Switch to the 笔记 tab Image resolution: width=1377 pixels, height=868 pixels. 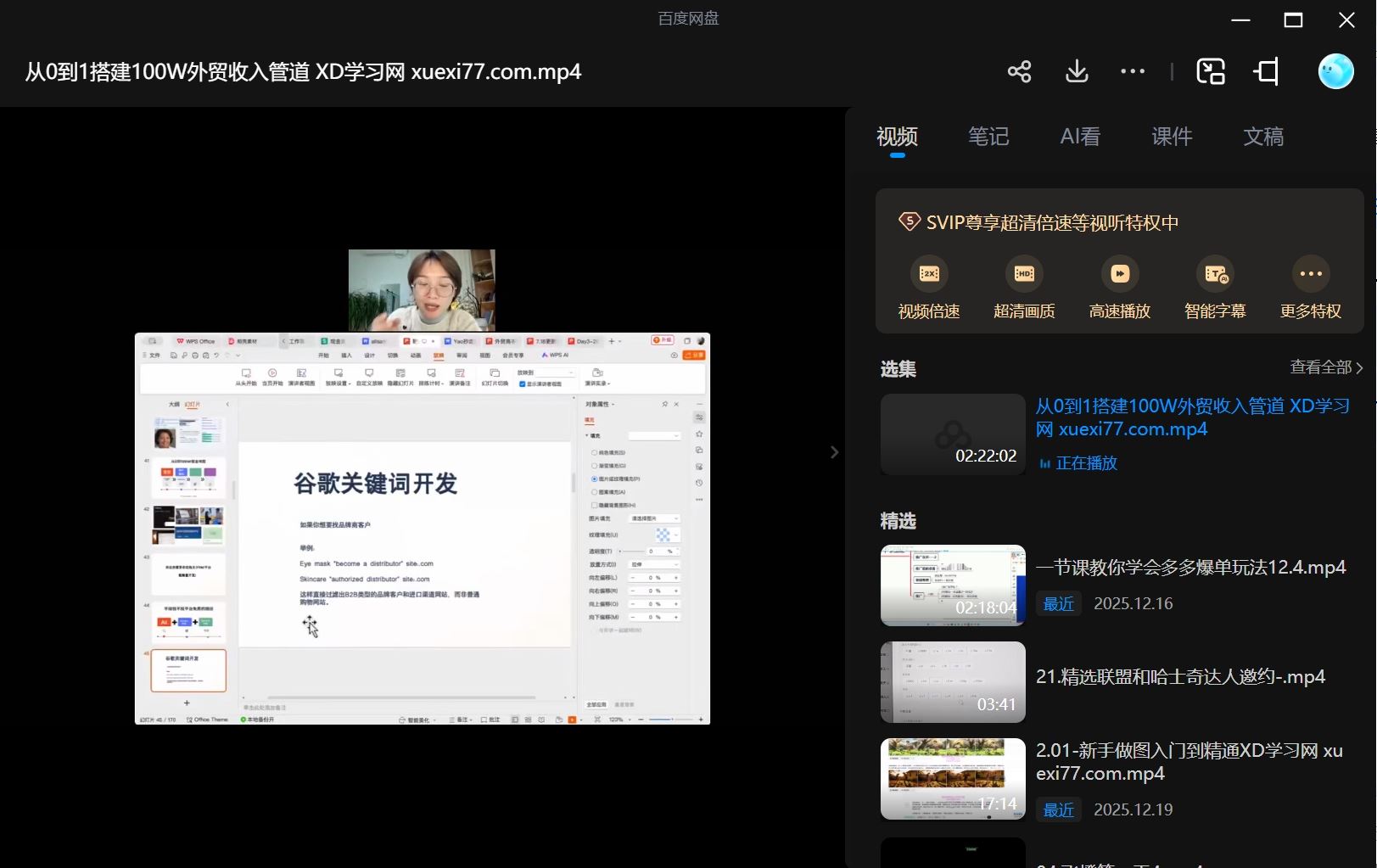tap(988, 137)
